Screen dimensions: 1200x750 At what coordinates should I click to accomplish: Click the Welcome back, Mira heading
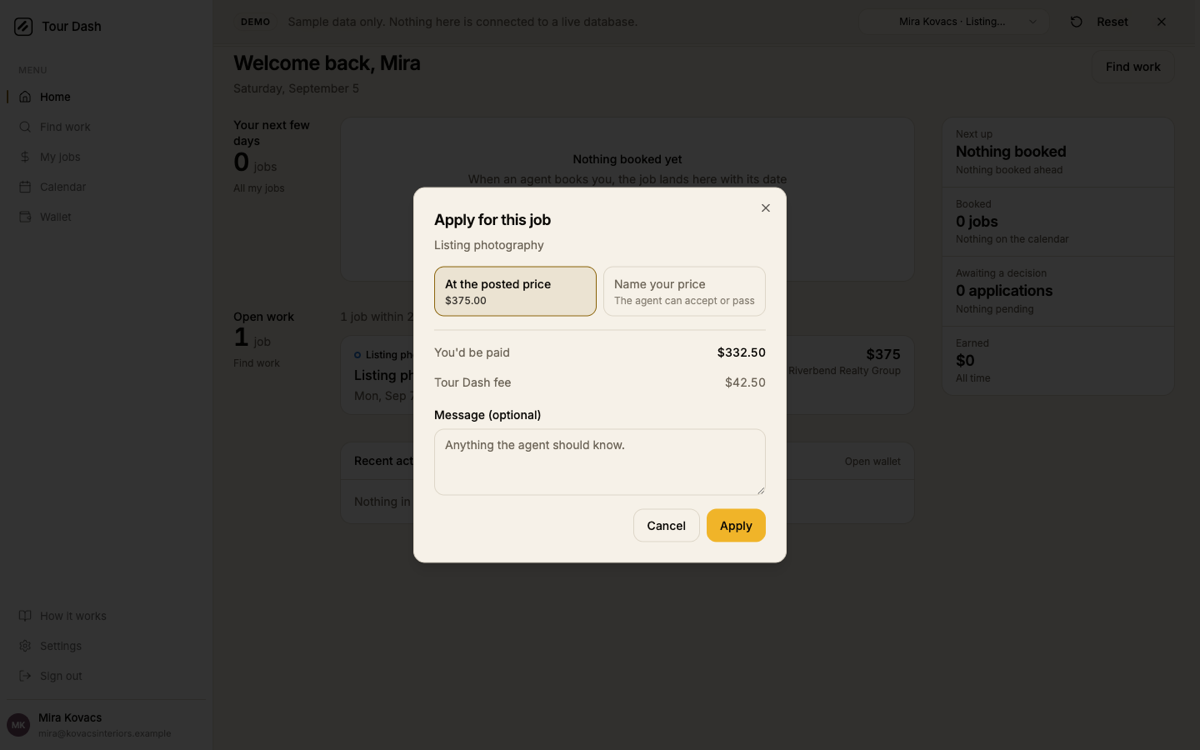pos(327,63)
